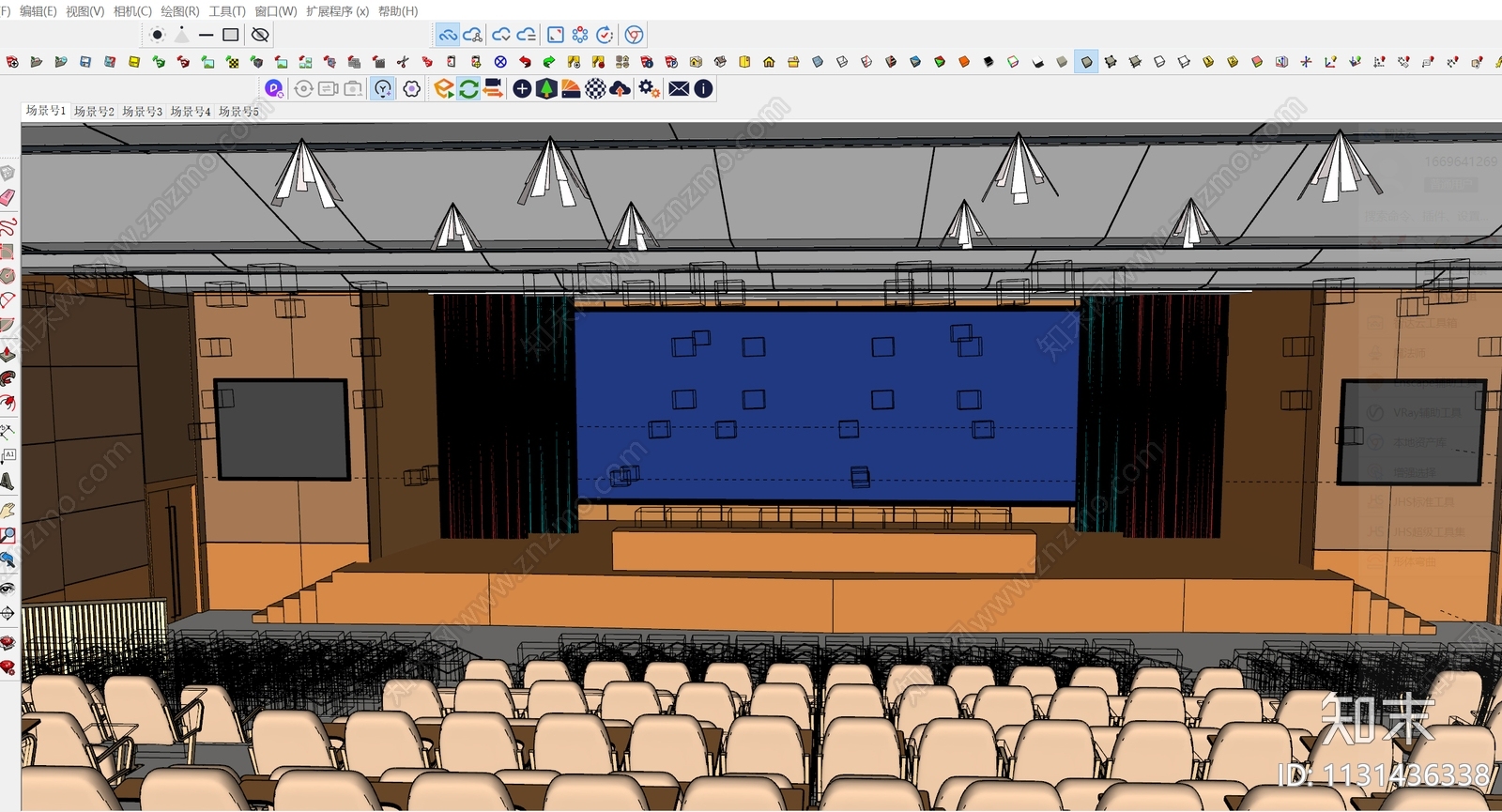Toggle the highlighted gray cube style icon
The width and height of the screenshot is (1502, 812).
coord(1086,62)
